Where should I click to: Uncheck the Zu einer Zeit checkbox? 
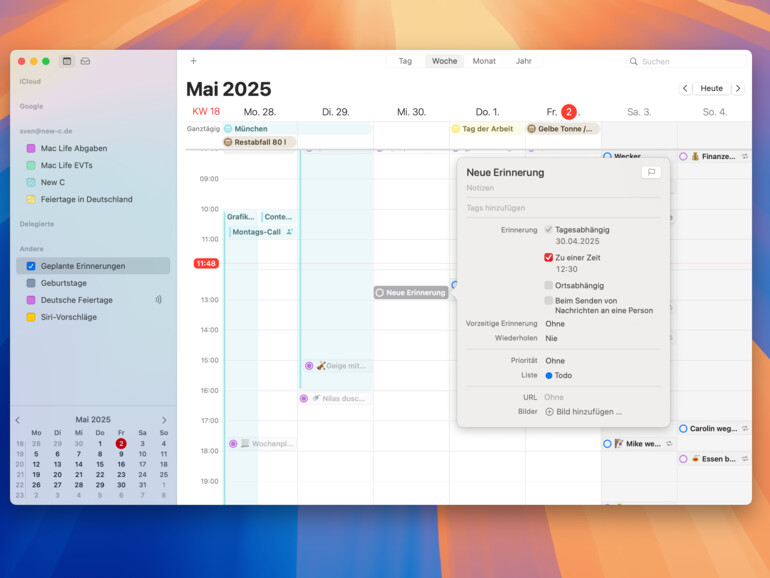(549, 257)
